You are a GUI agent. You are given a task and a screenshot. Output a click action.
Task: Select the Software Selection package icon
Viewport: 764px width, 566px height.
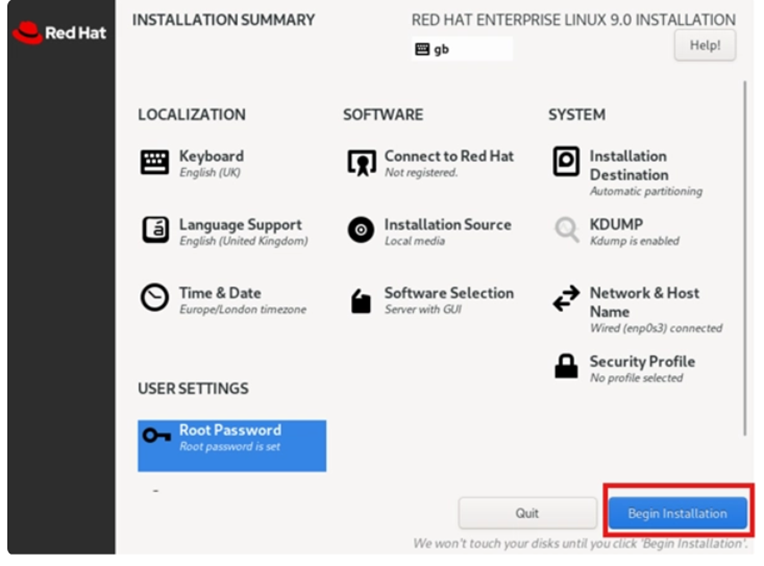click(361, 301)
